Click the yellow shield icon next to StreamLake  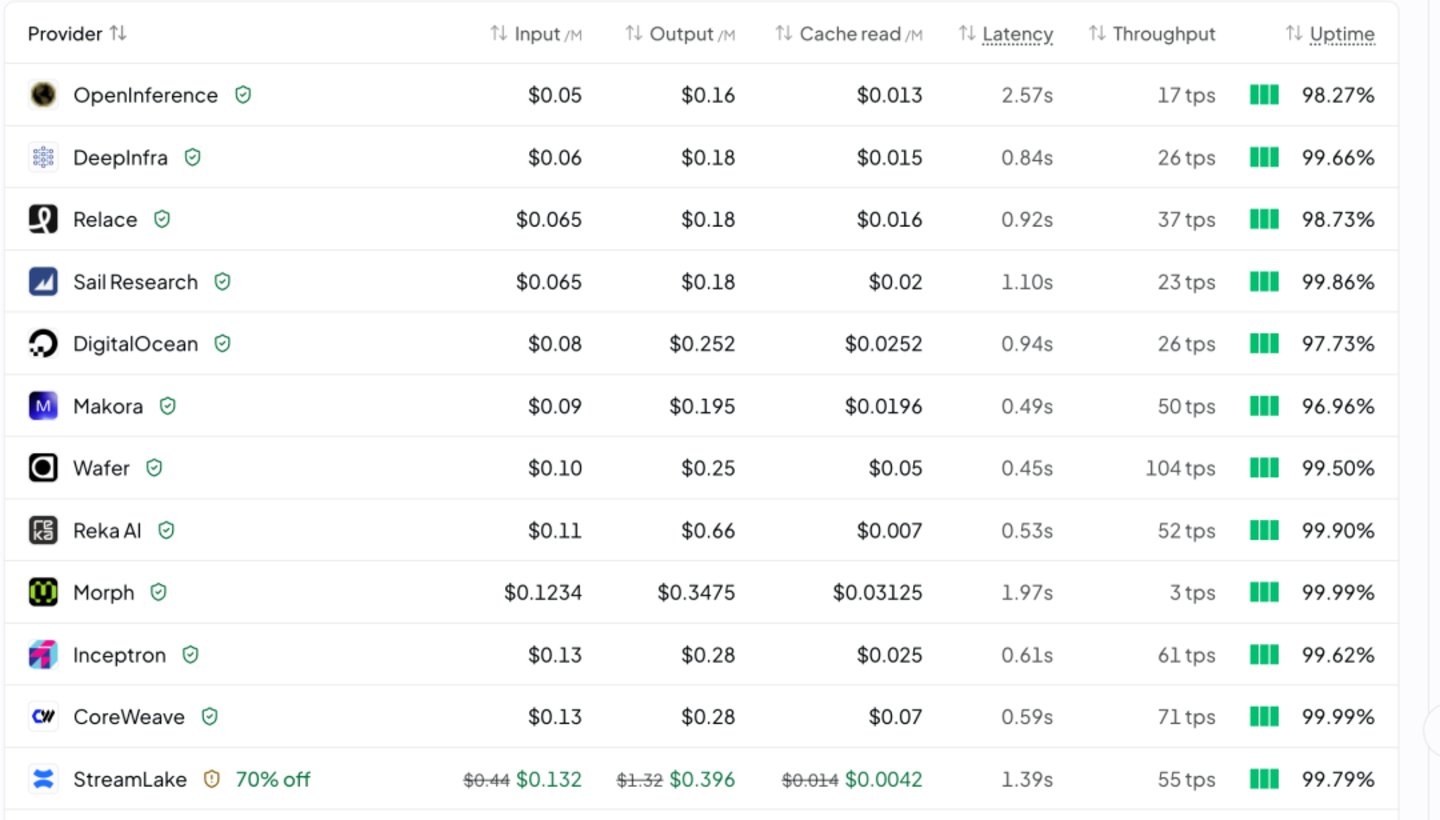tap(211, 779)
